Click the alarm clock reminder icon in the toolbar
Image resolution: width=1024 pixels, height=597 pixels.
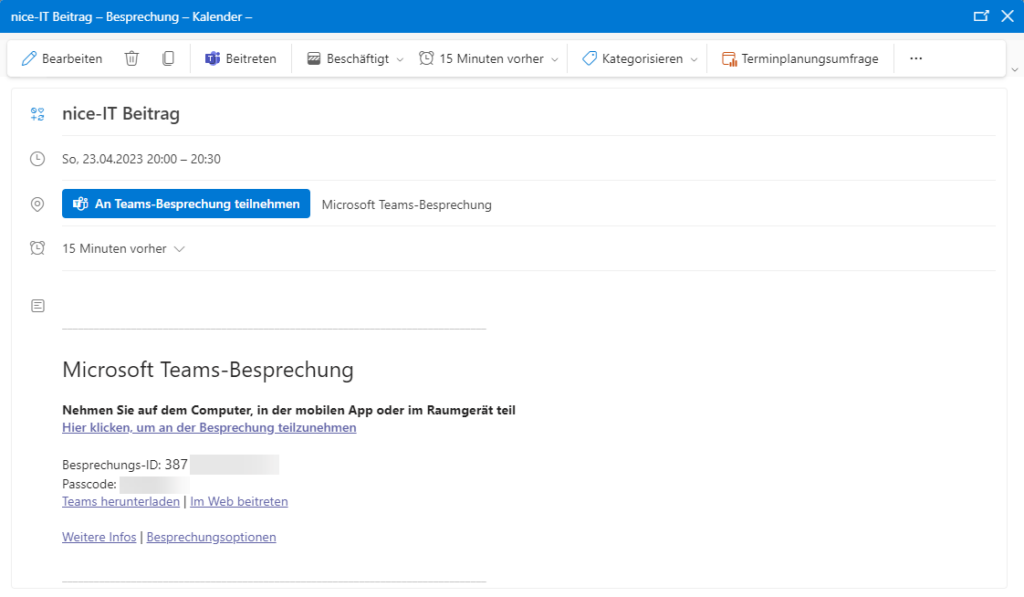tap(426, 59)
